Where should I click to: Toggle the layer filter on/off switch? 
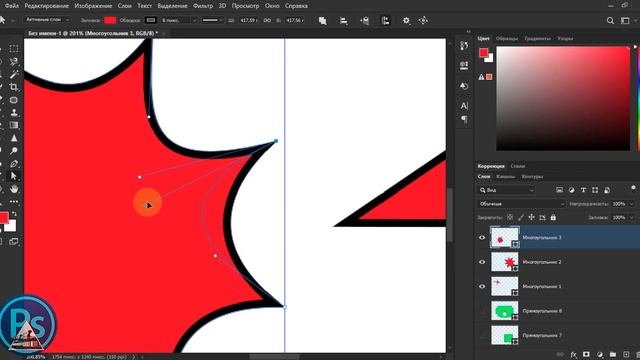click(x=633, y=189)
